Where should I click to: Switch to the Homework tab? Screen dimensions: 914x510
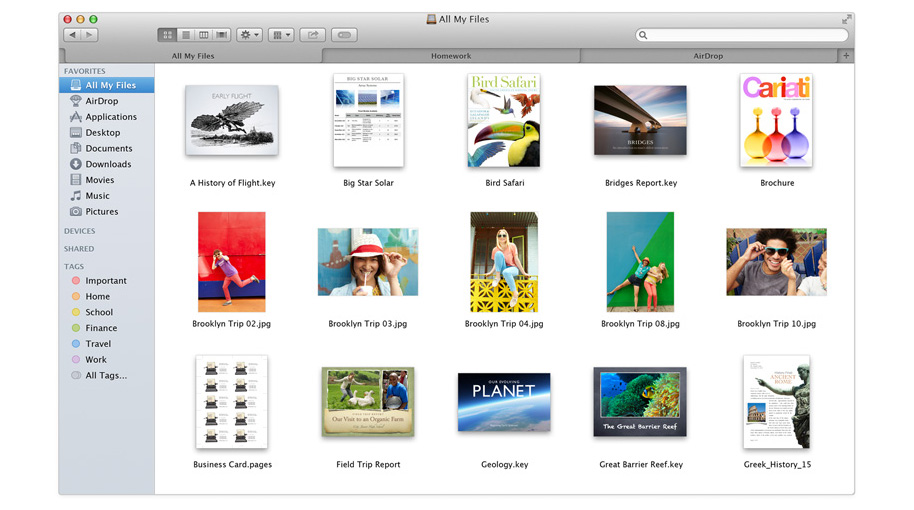pos(451,56)
